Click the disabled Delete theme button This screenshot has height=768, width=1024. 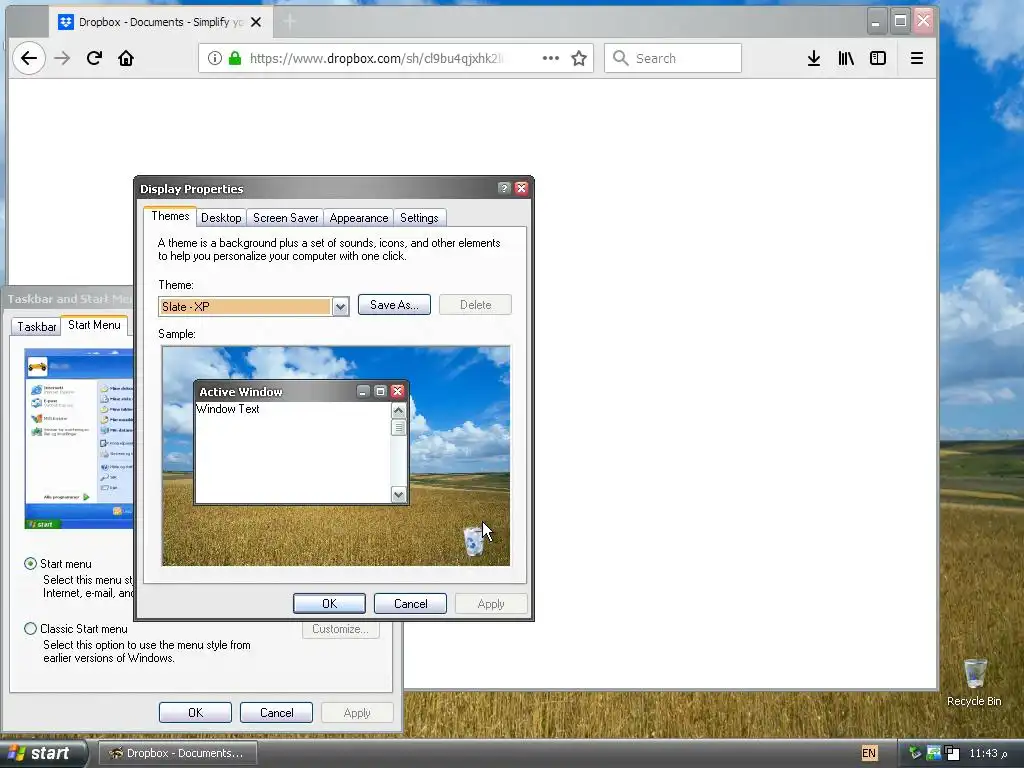475,304
